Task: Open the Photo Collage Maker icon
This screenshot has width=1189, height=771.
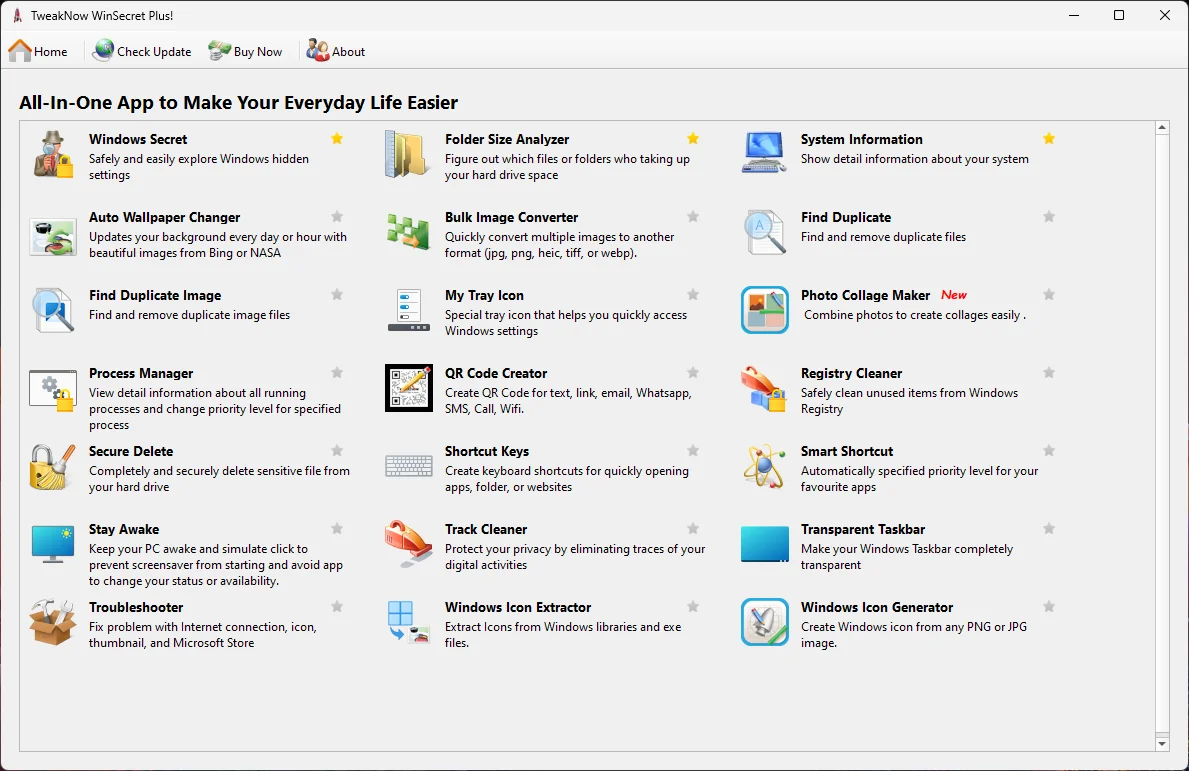Action: 765,310
